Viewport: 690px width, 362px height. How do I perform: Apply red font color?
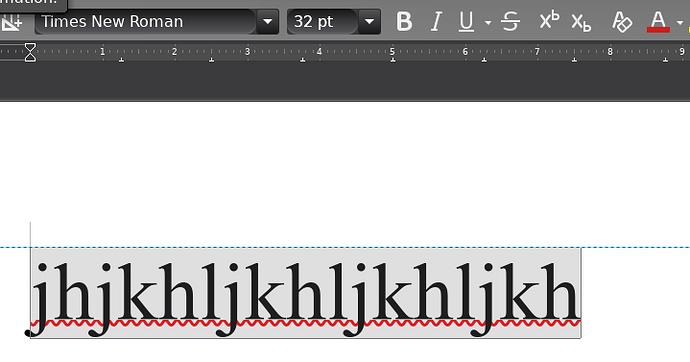point(658,22)
